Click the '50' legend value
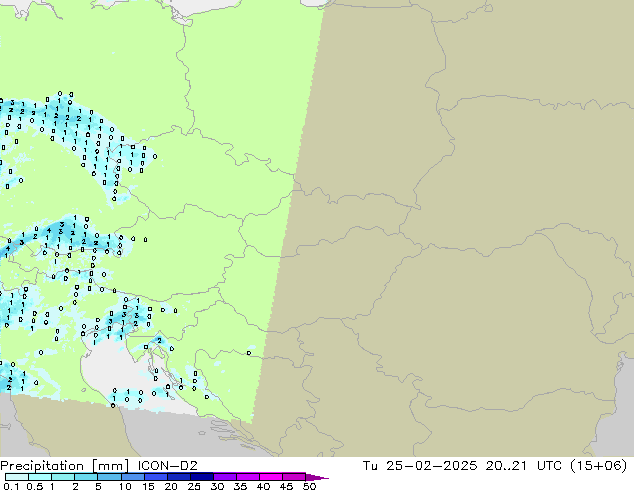The width and height of the screenshot is (634, 490). [310, 486]
